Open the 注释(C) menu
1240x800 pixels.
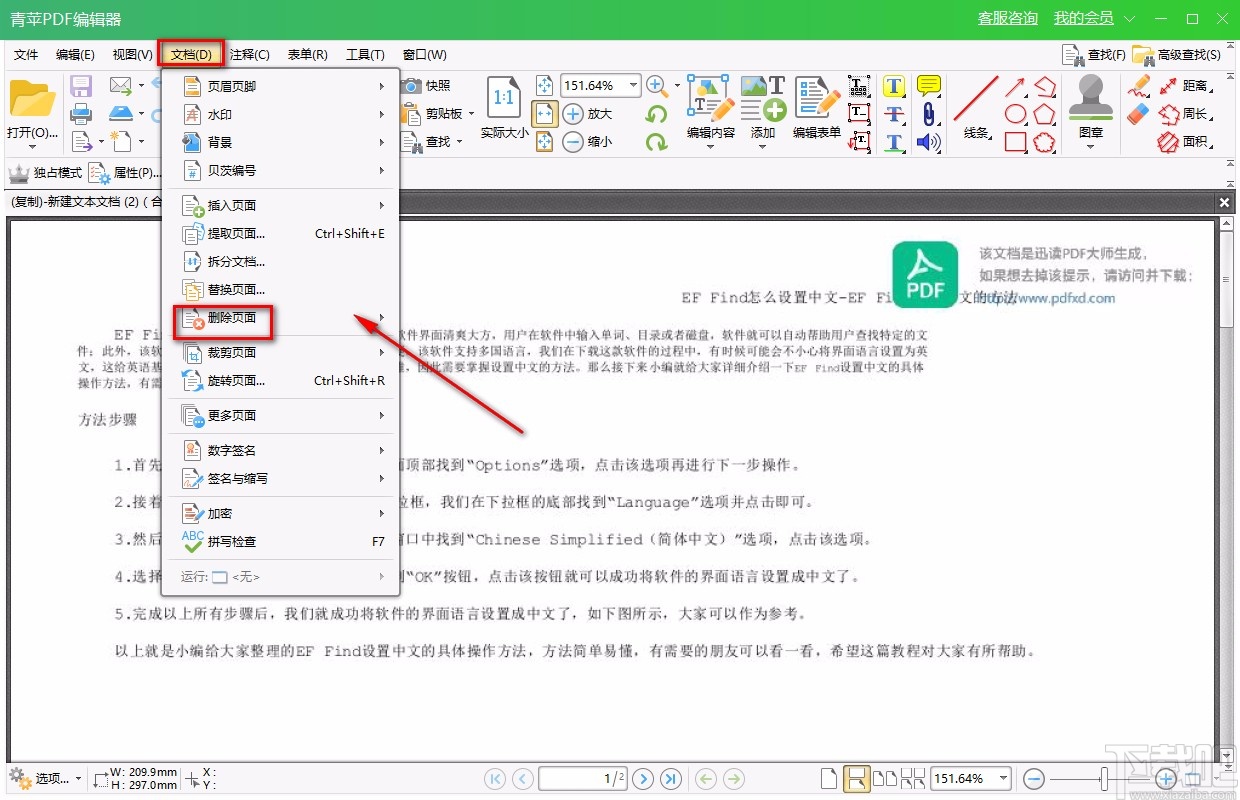[248, 54]
